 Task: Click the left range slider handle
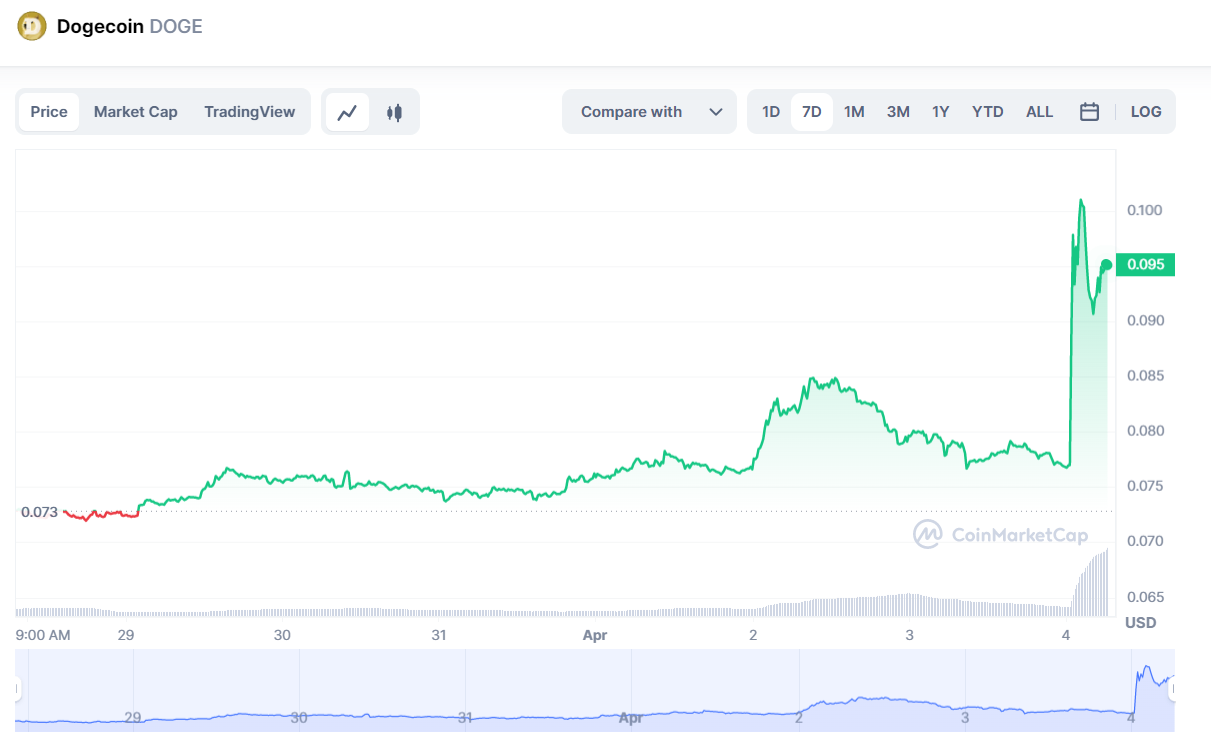[17, 688]
